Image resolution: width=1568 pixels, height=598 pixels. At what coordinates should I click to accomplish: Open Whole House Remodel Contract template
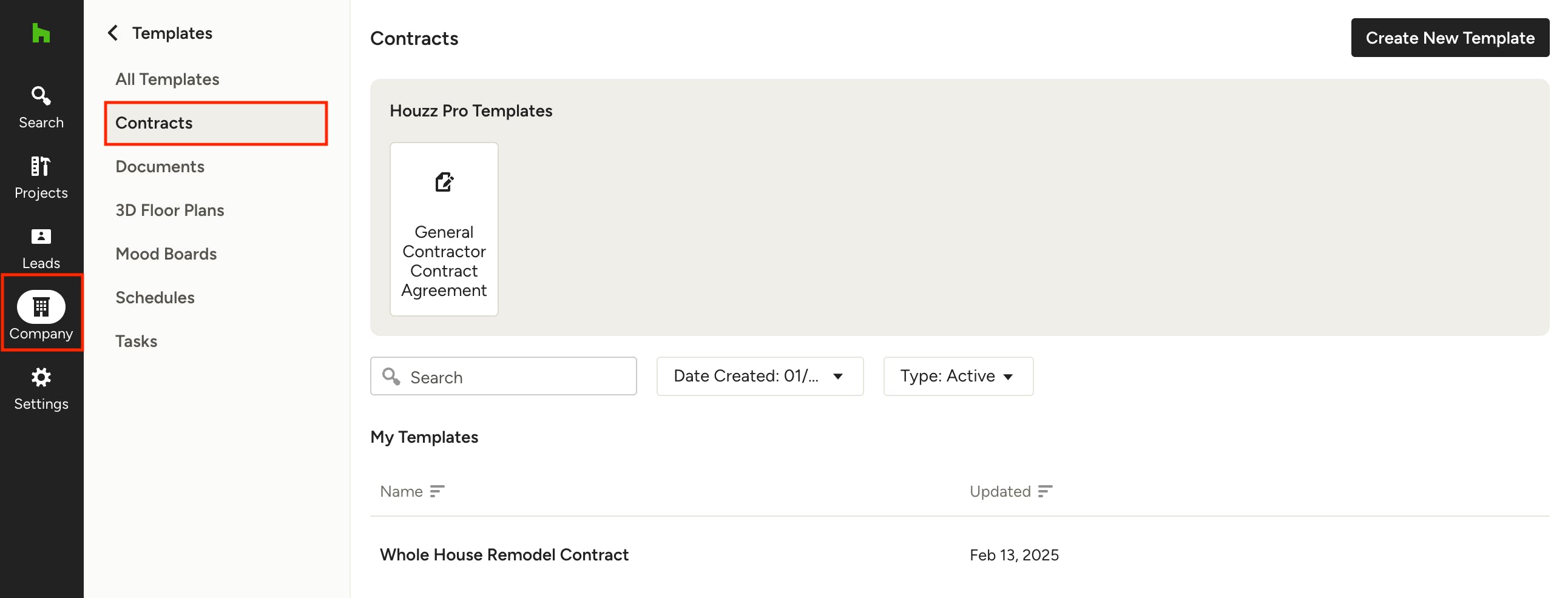(504, 554)
